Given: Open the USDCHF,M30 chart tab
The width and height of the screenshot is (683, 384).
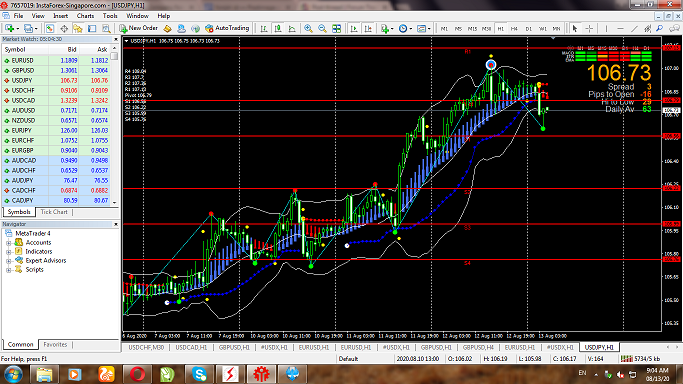Looking at the screenshot, I should click(x=146, y=347).
